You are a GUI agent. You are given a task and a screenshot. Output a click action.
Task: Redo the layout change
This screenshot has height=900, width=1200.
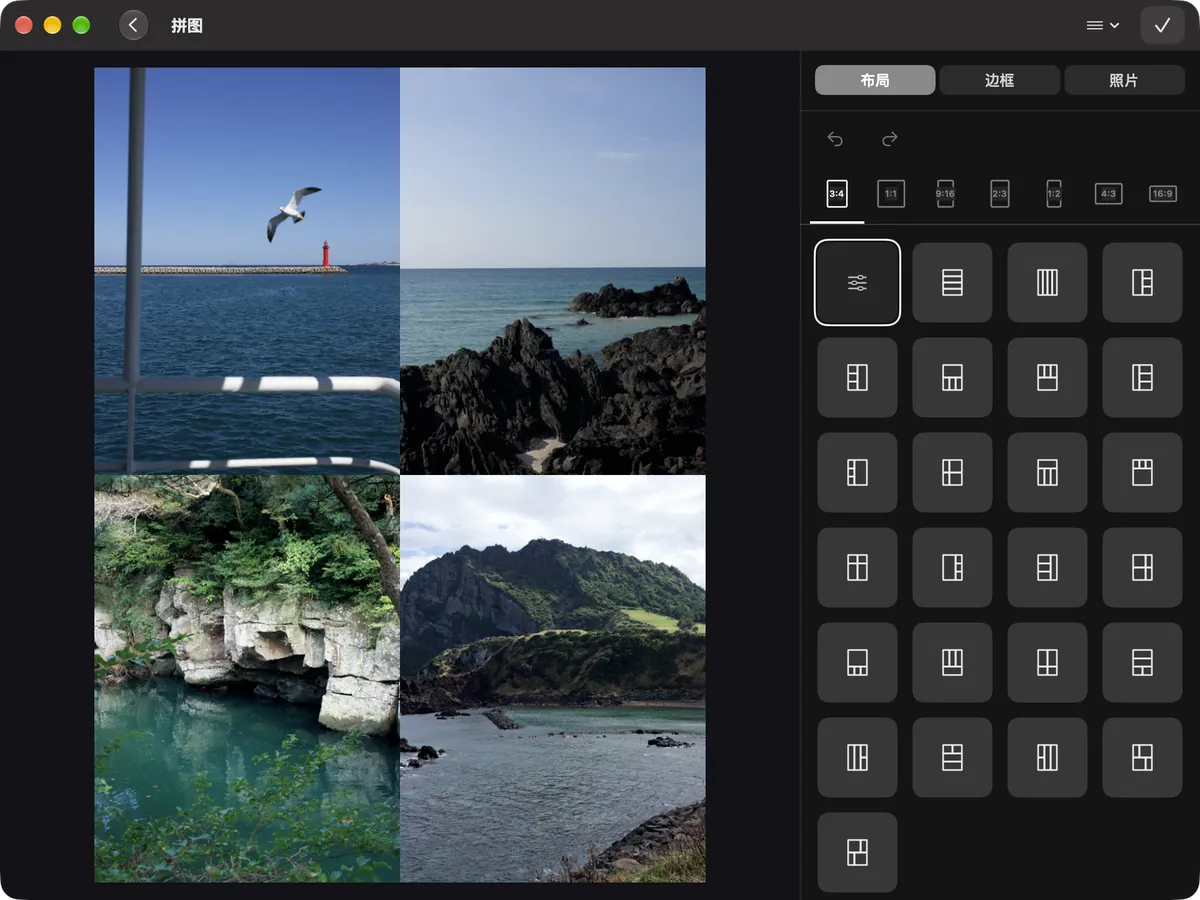coord(890,139)
